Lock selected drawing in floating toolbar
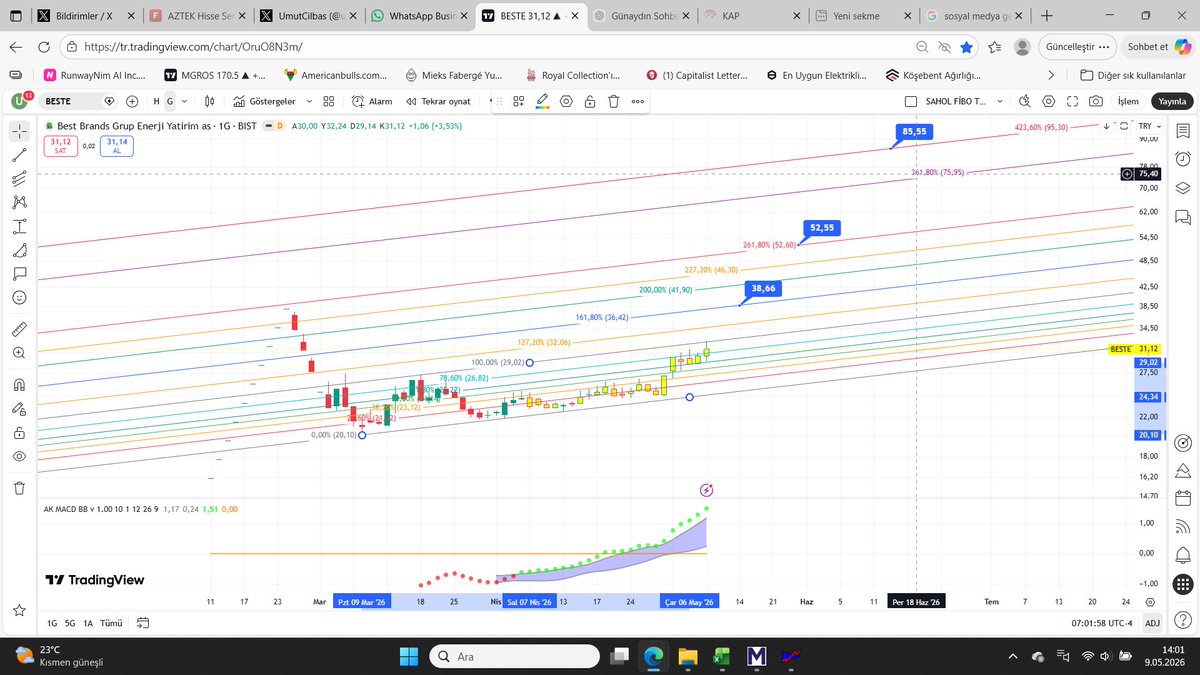Image resolution: width=1200 pixels, height=675 pixels. [x=590, y=101]
